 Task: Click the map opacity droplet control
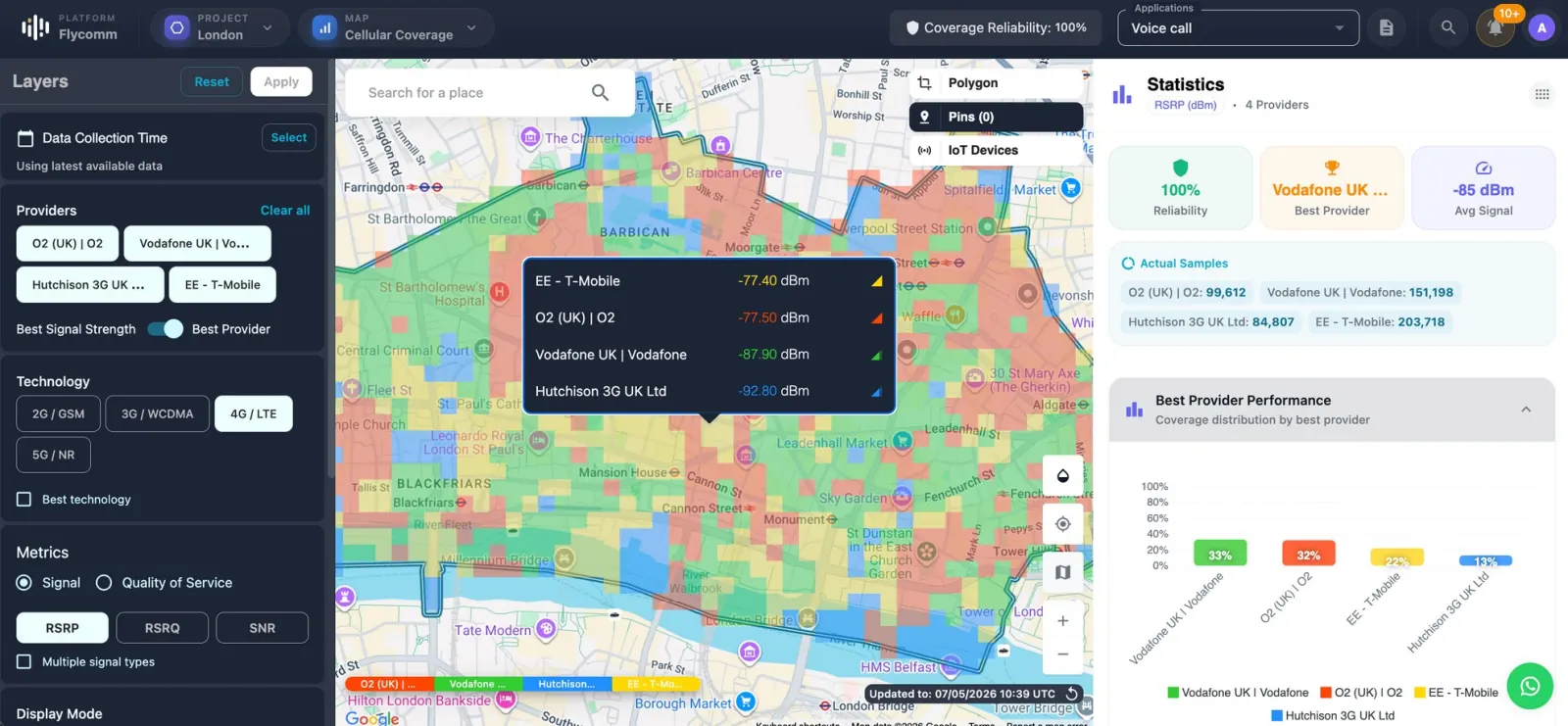coord(1062,476)
